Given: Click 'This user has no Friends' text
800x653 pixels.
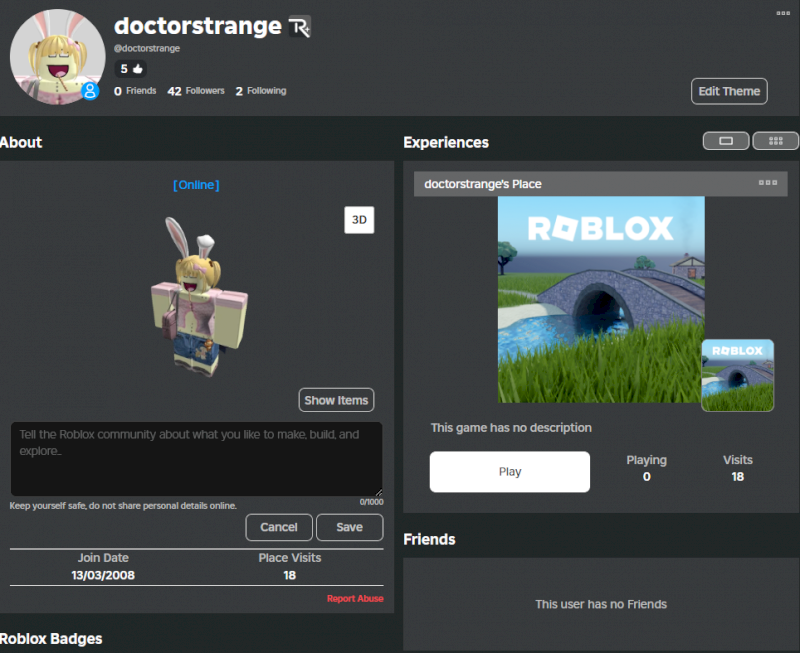Looking at the screenshot, I should tap(601, 604).
